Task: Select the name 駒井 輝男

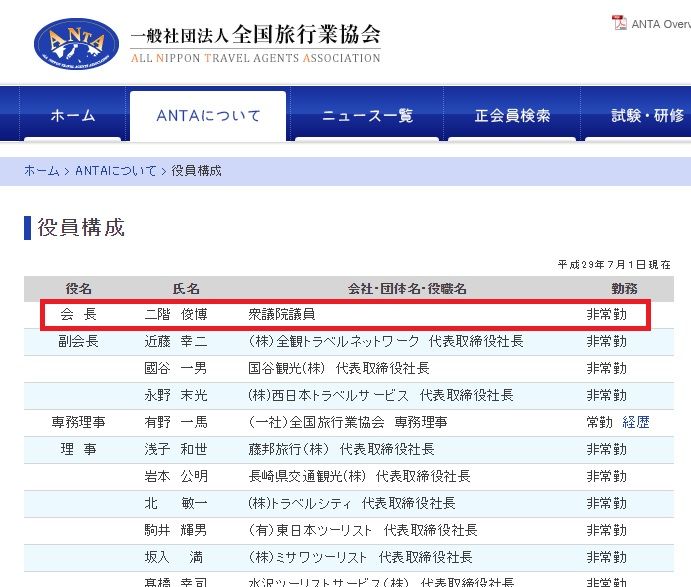Action: 176,530
